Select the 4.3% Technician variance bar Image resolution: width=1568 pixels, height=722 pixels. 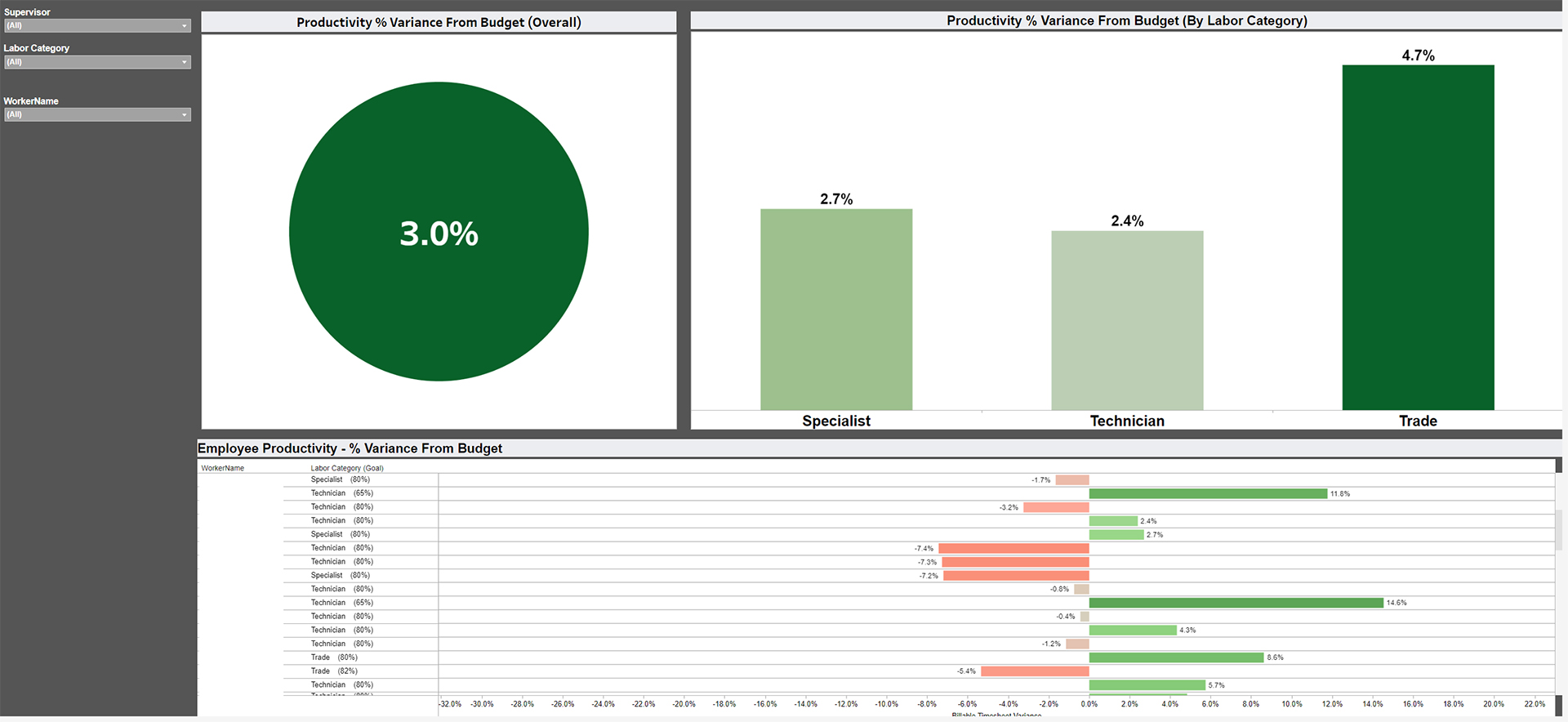(x=1132, y=631)
